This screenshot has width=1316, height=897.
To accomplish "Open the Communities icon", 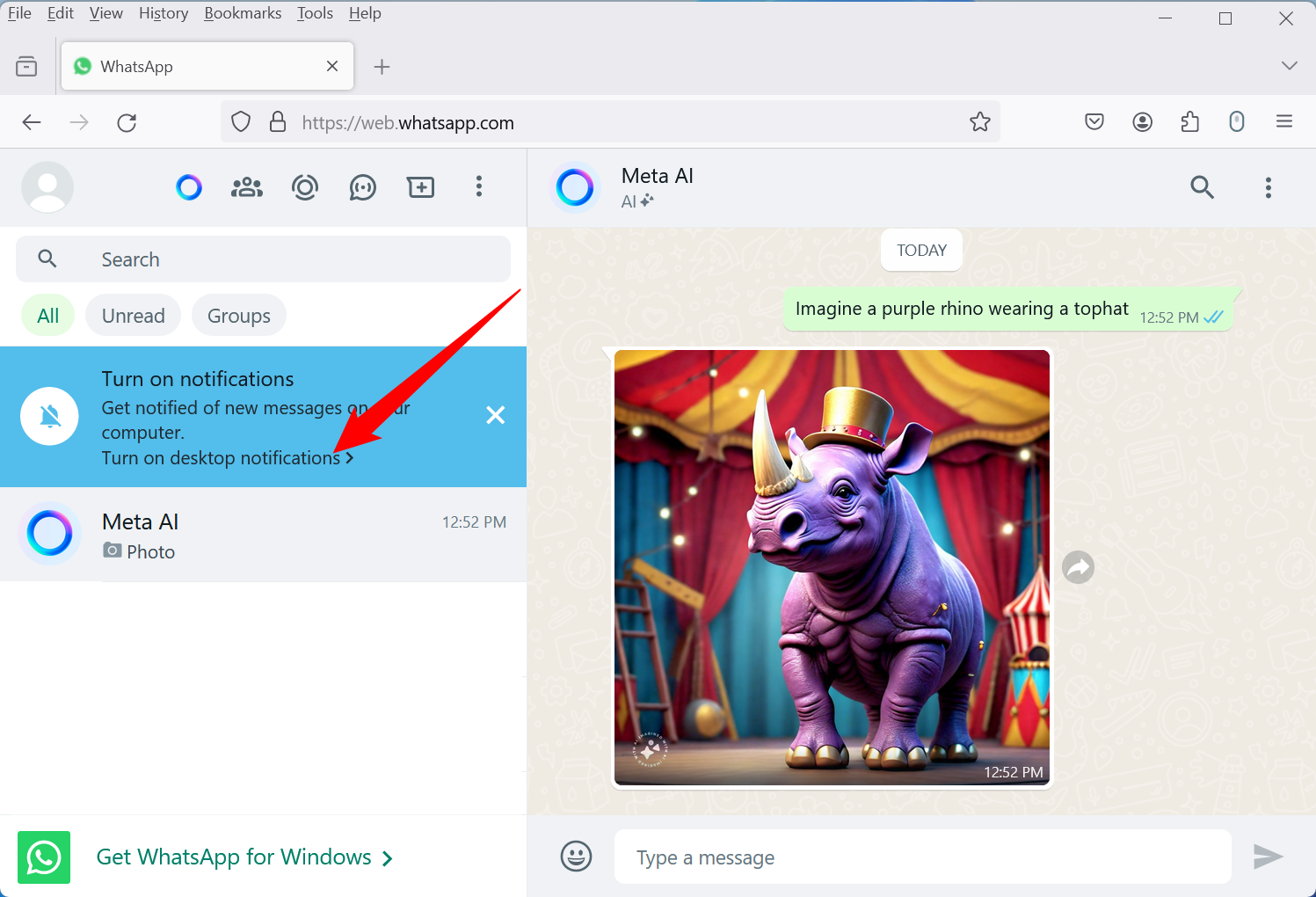I will click(246, 186).
